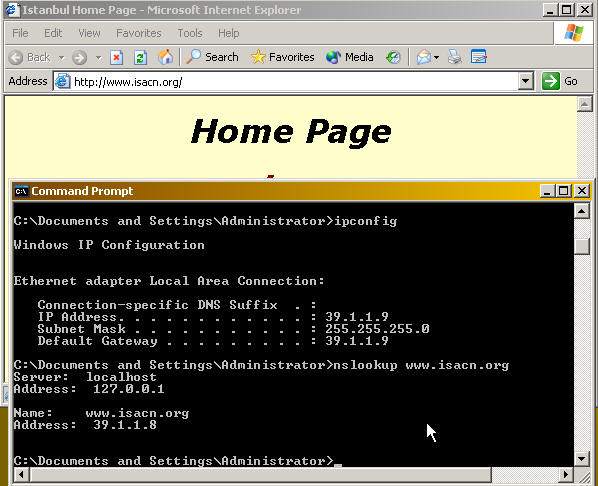Screen dimensions: 598x486
Task: Stop page loading with red X icon
Action: 116,58
